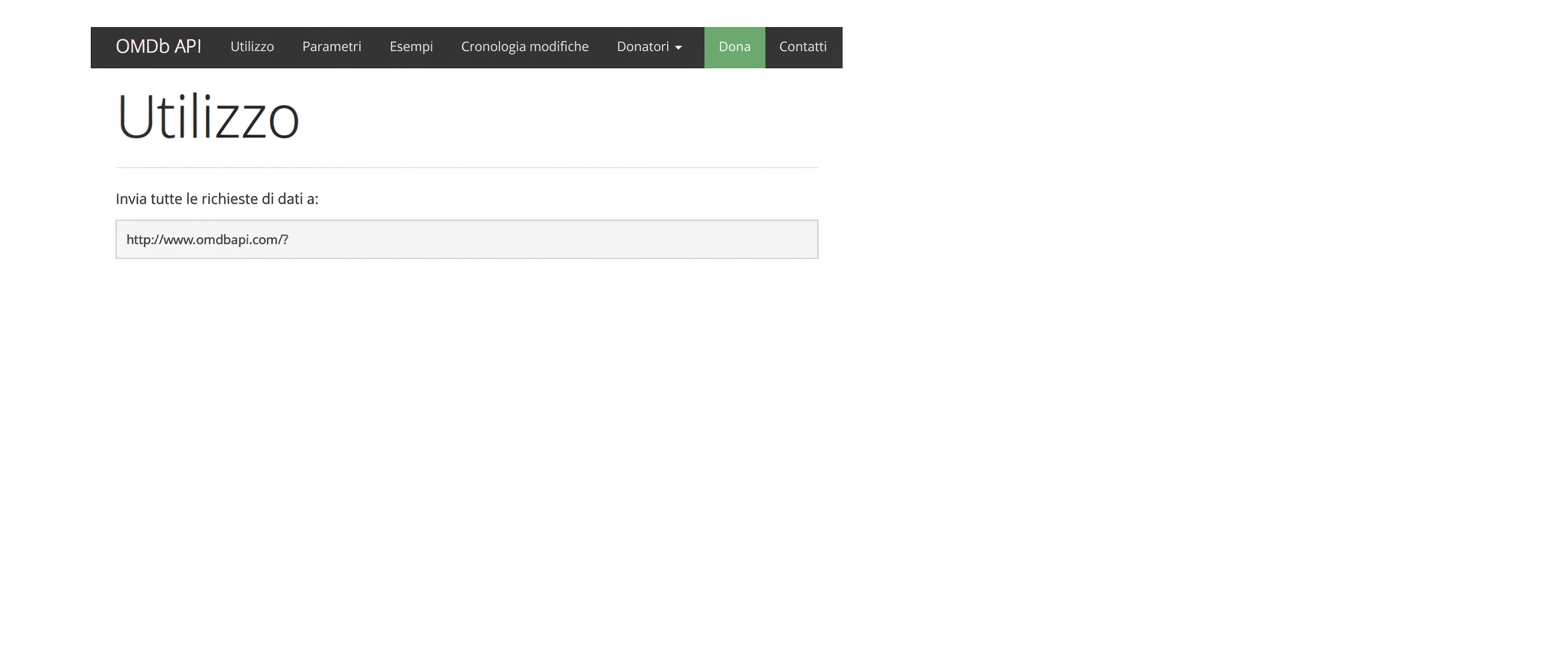Click empty space inside the URL box
The height and width of the screenshot is (672, 1568).
pos(600,239)
